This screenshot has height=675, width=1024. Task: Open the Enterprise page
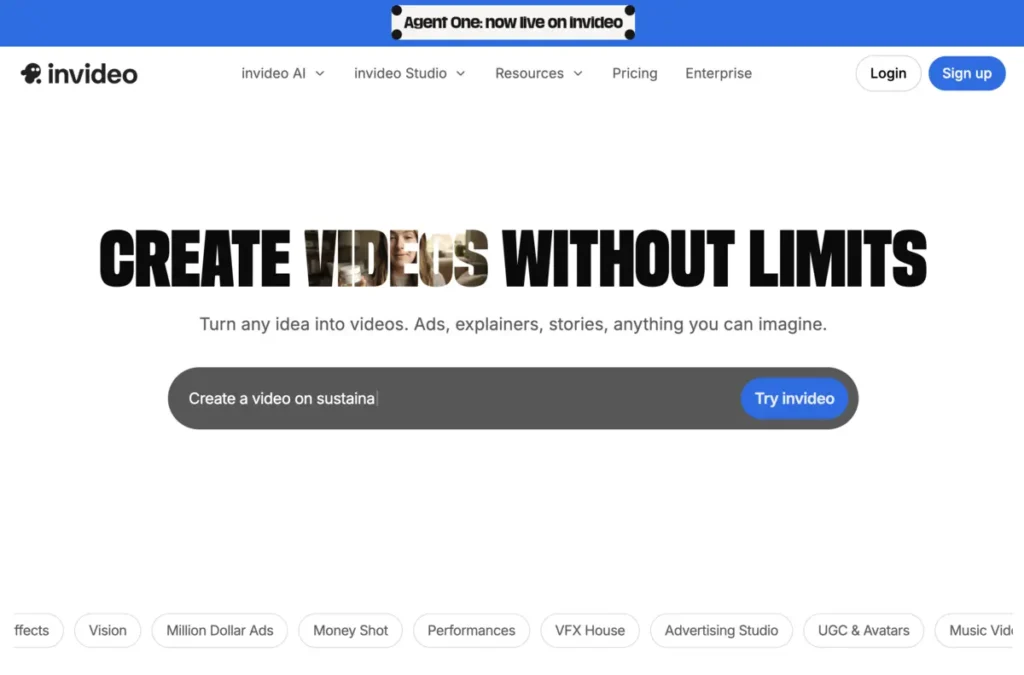pyautogui.click(x=718, y=73)
